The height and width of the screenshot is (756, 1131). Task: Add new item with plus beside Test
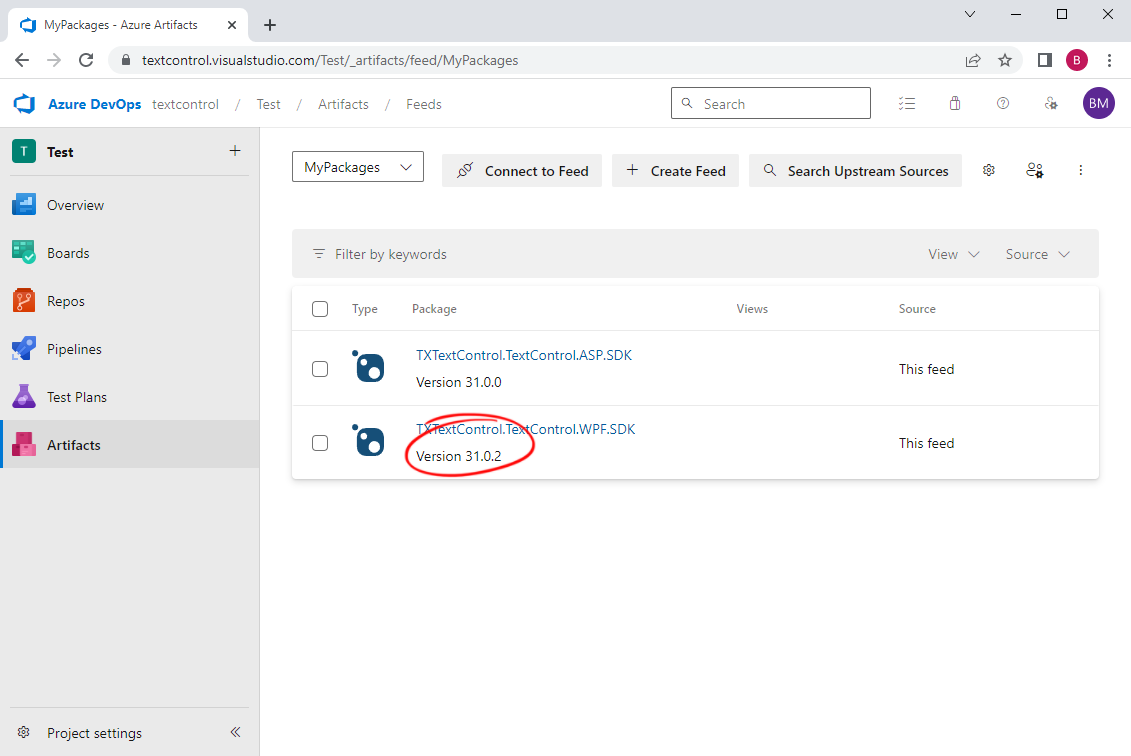(x=235, y=151)
